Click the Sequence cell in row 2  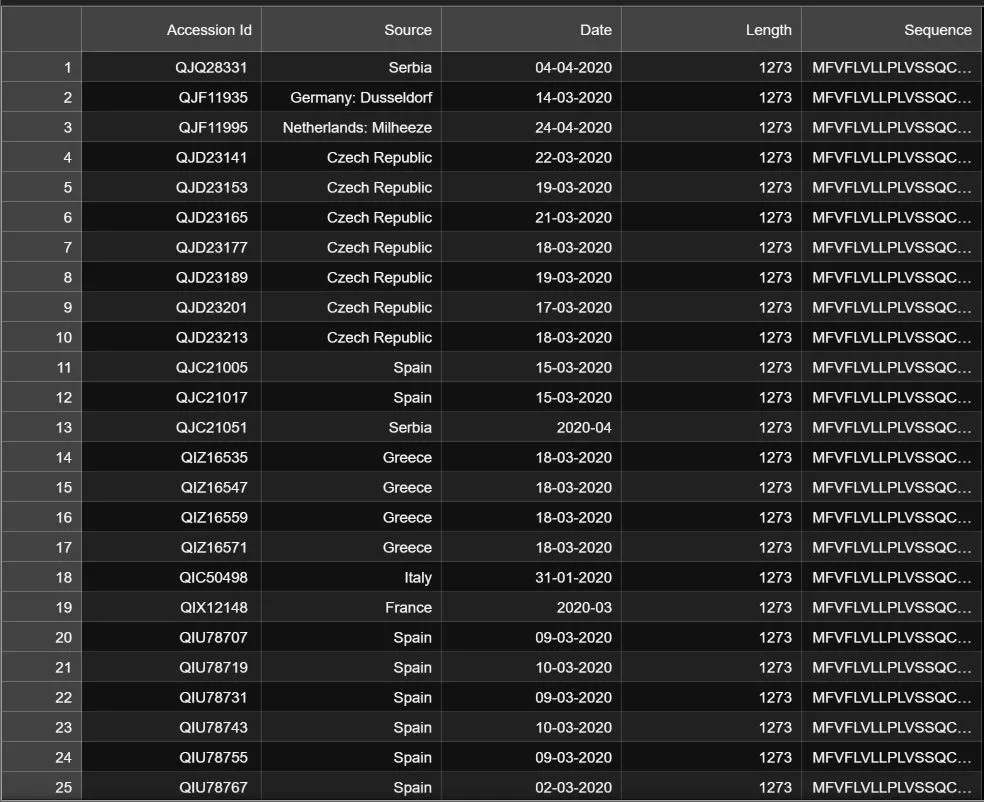click(x=892, y=97)
